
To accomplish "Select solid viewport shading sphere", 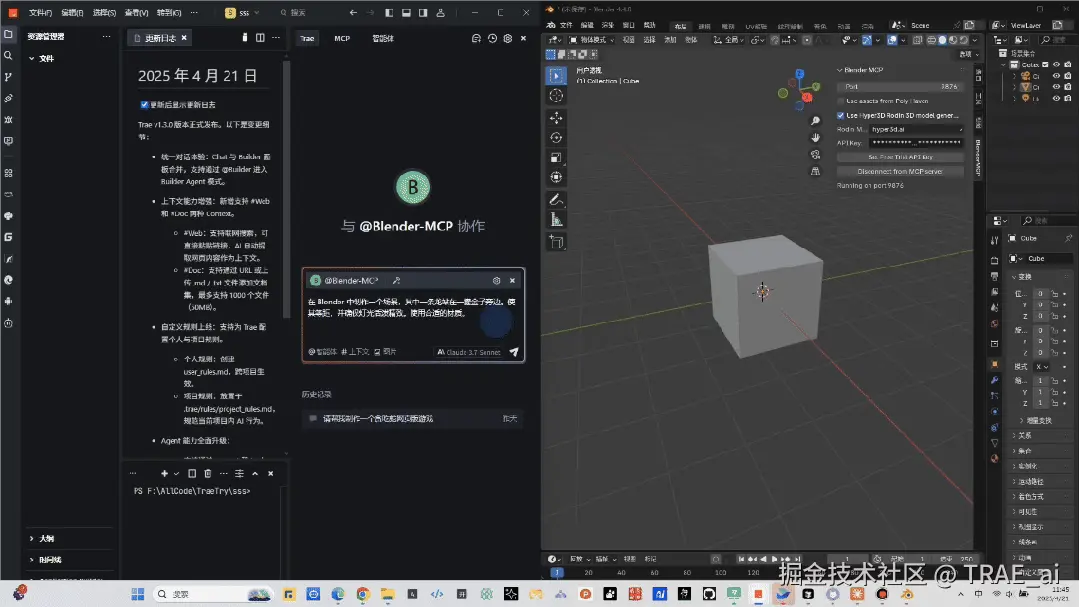I will click(943, 40).
